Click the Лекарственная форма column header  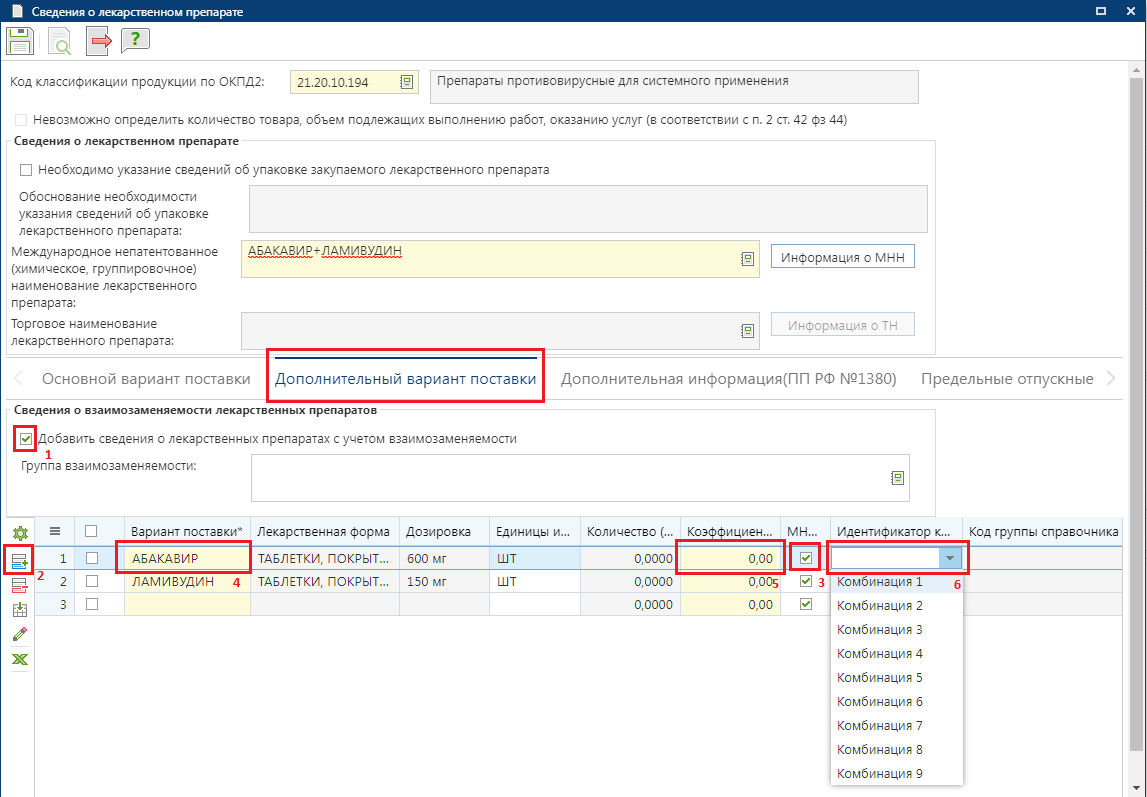(x=325, y=532)
